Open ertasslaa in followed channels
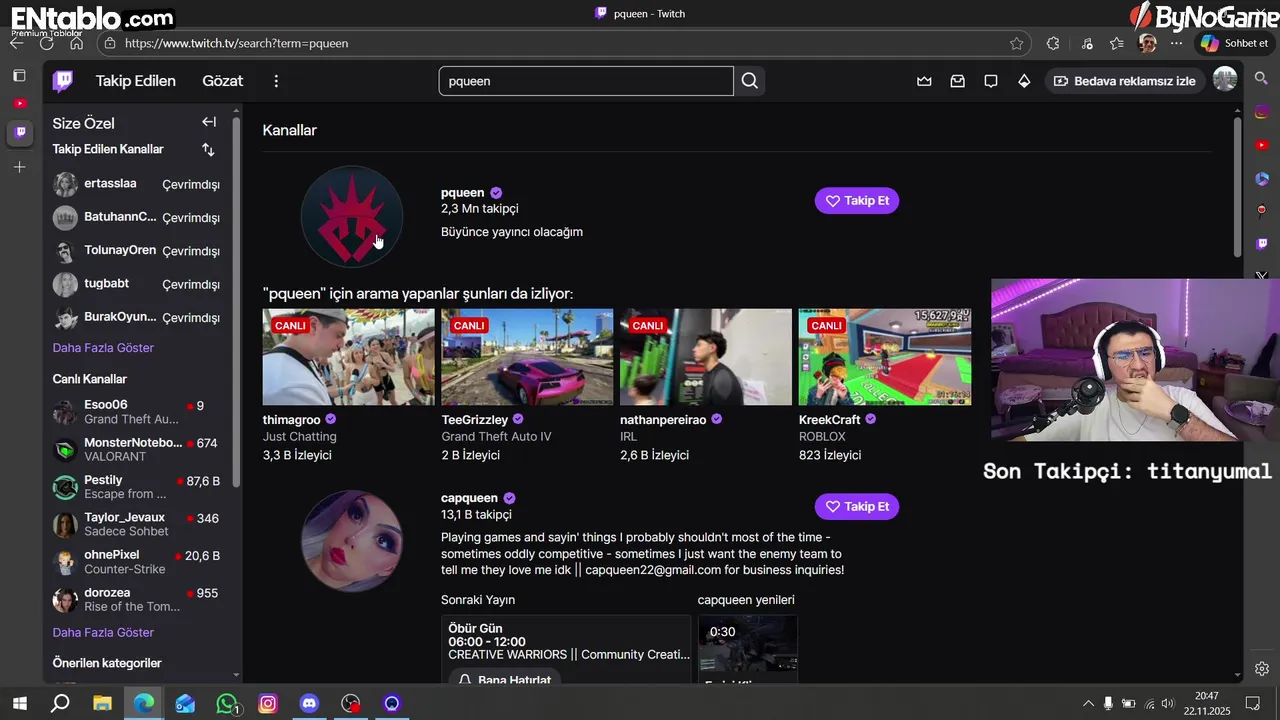Image resolution: width=1280 pixels, height=720 pixels. coord(136,184)
